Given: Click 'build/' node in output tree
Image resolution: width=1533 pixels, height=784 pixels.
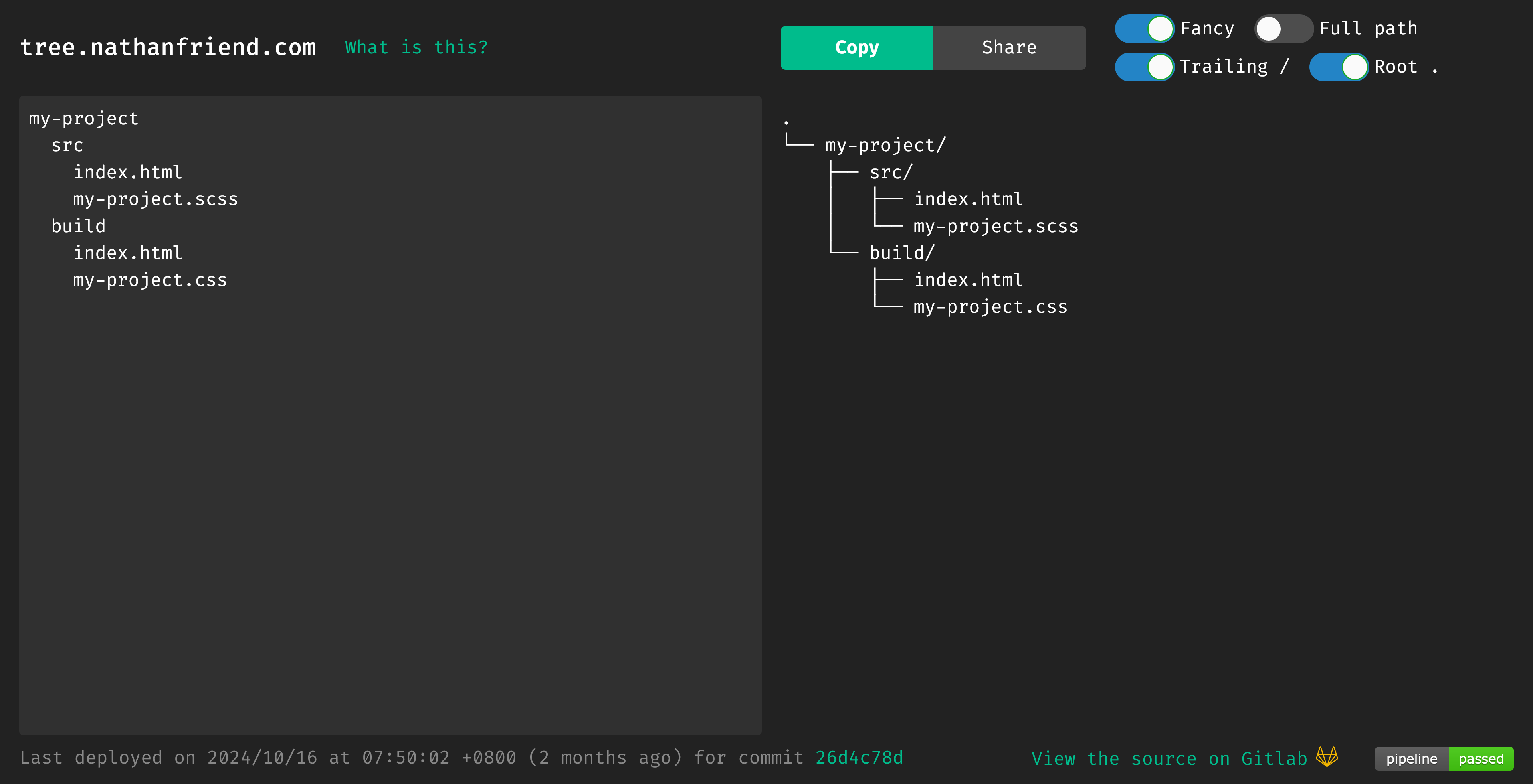Looking at the screenshot, I should click(901, 253).
